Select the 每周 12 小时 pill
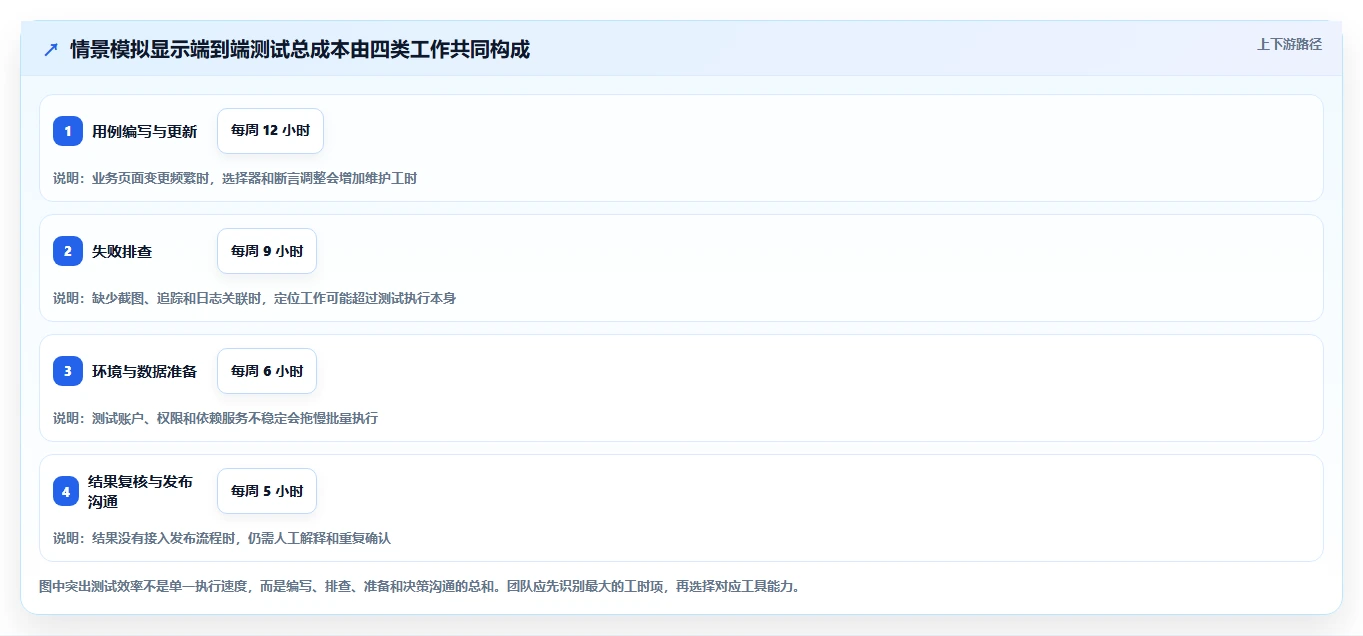Screen dimensions: 1363x636 tap(270, 131)
